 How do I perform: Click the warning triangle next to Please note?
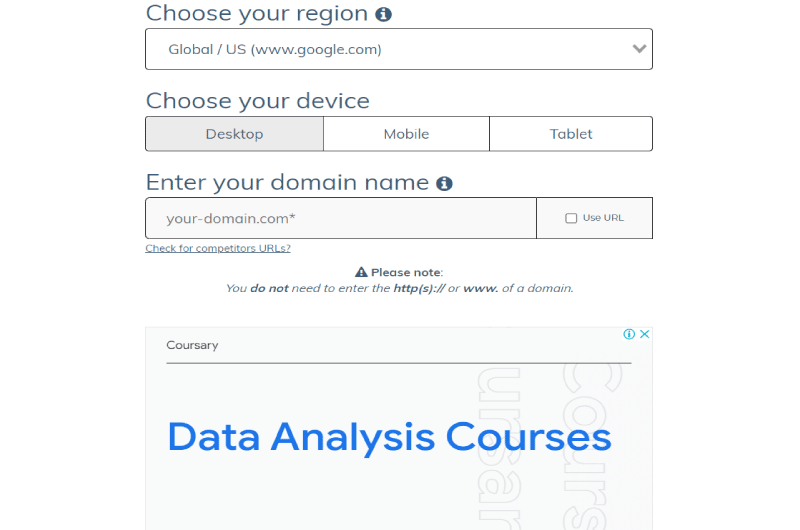click(361, 272)
